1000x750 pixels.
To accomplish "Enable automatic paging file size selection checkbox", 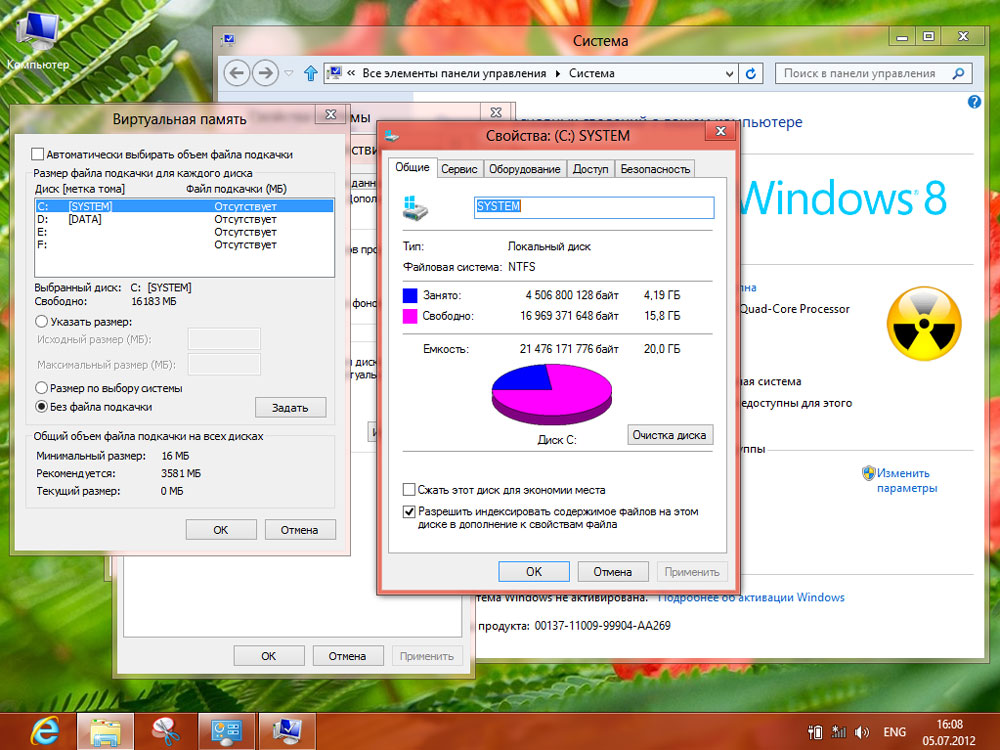I will [x=38, y=155].
